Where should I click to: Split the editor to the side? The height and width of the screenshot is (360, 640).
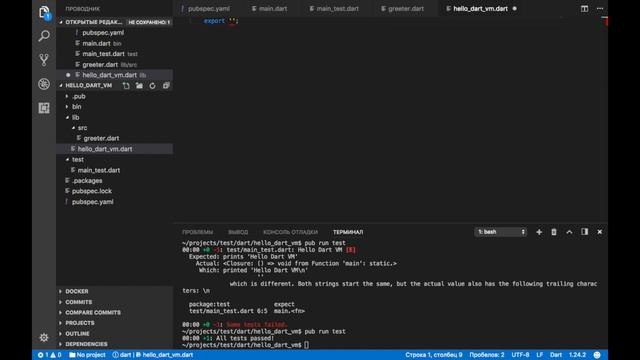(584, 9)
